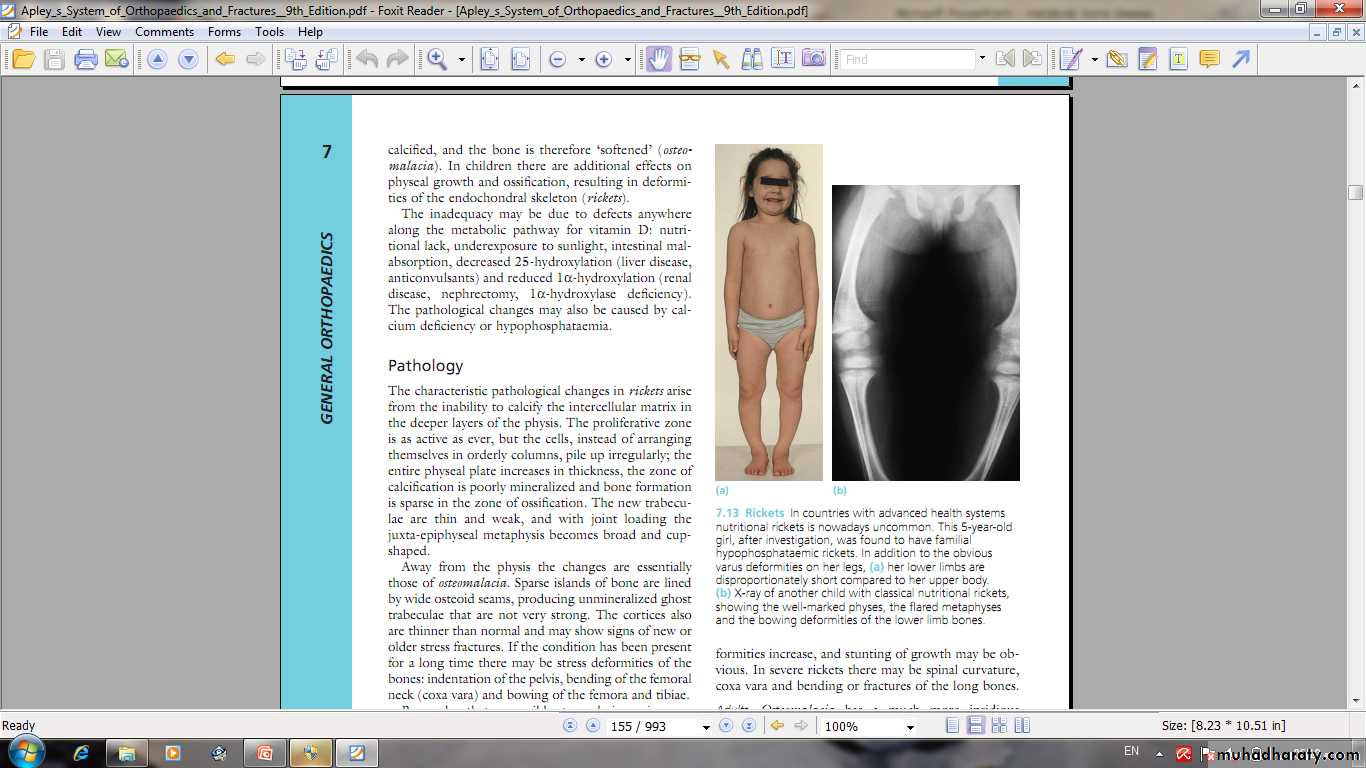
Task: Switch to continuous page layout in status bar
Action: [975, 726]
